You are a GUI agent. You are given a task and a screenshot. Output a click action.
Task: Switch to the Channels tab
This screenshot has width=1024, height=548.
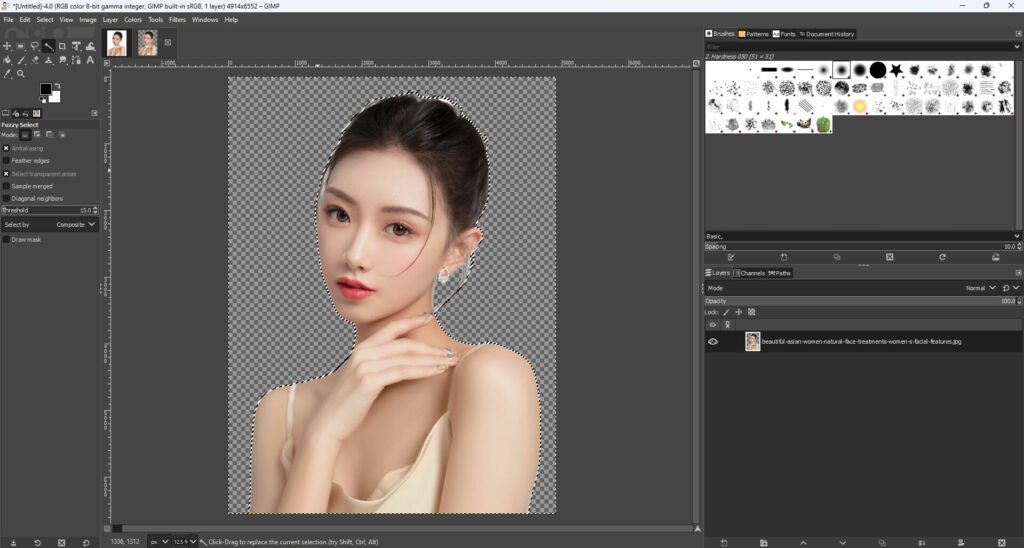pyautogui.click(x=748, y=273)
